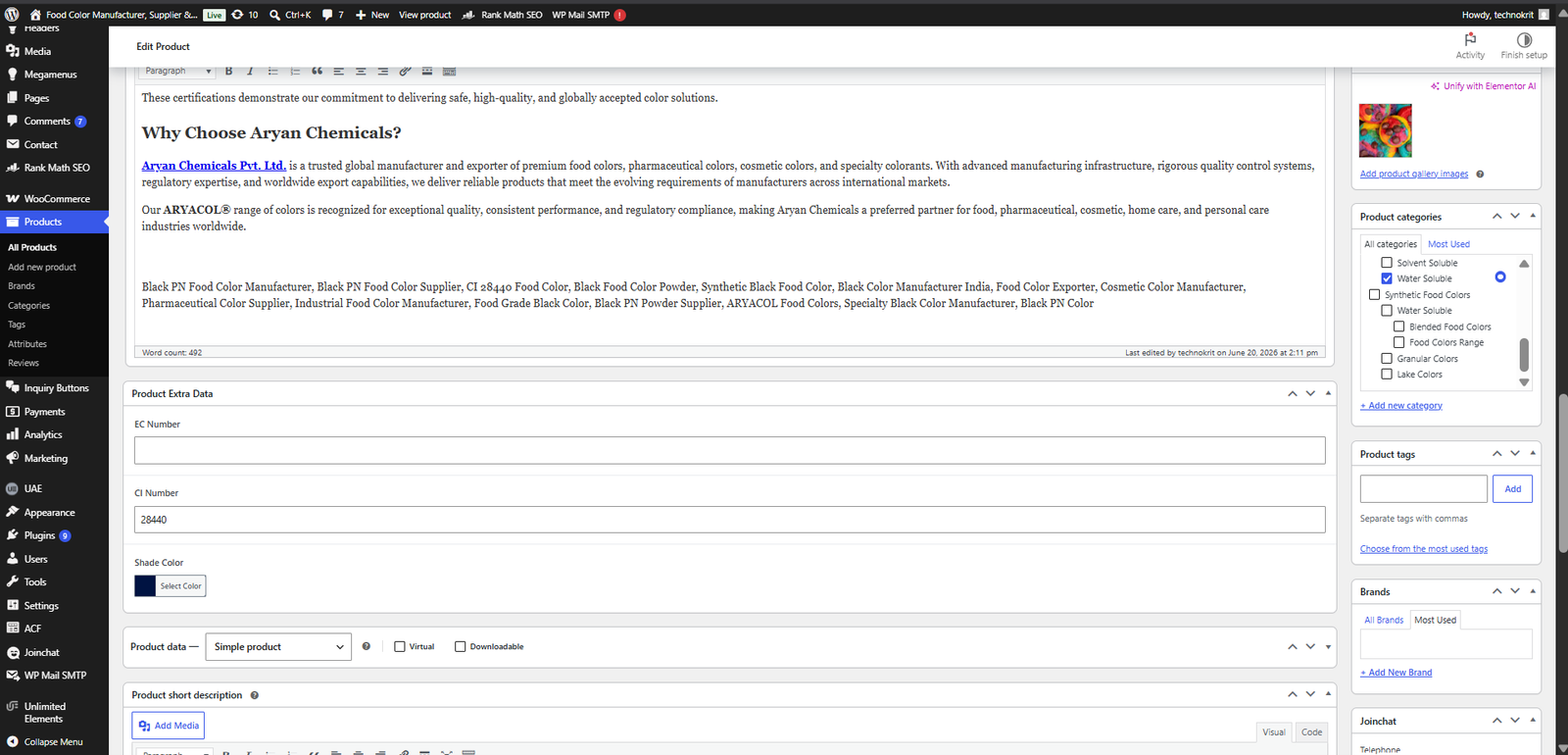Screen dimensions: 1568x755
Task: Click the Select Color button
Action: [x=180, y=585]
